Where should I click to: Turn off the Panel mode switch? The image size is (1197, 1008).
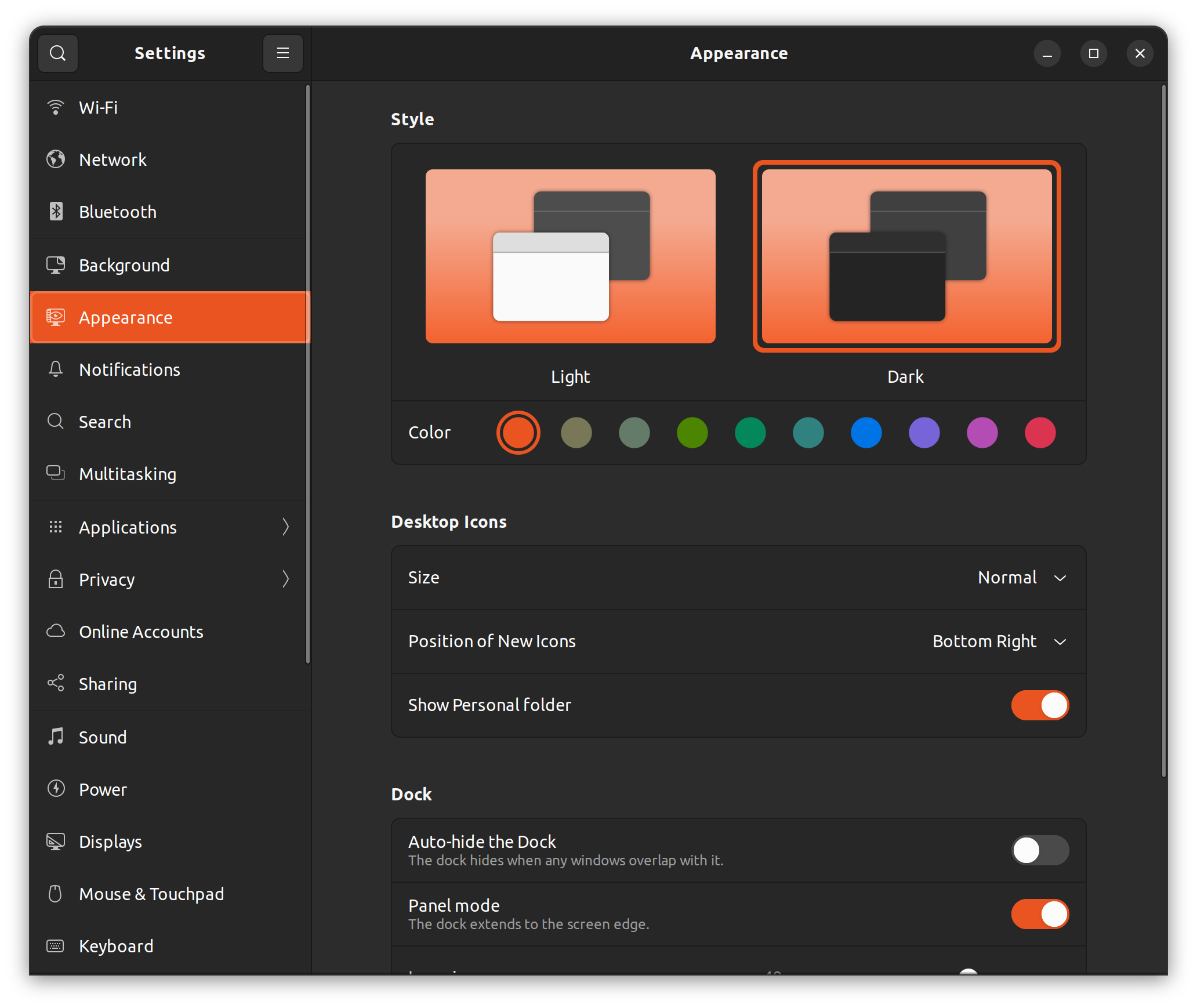(x=1039, y=914)
